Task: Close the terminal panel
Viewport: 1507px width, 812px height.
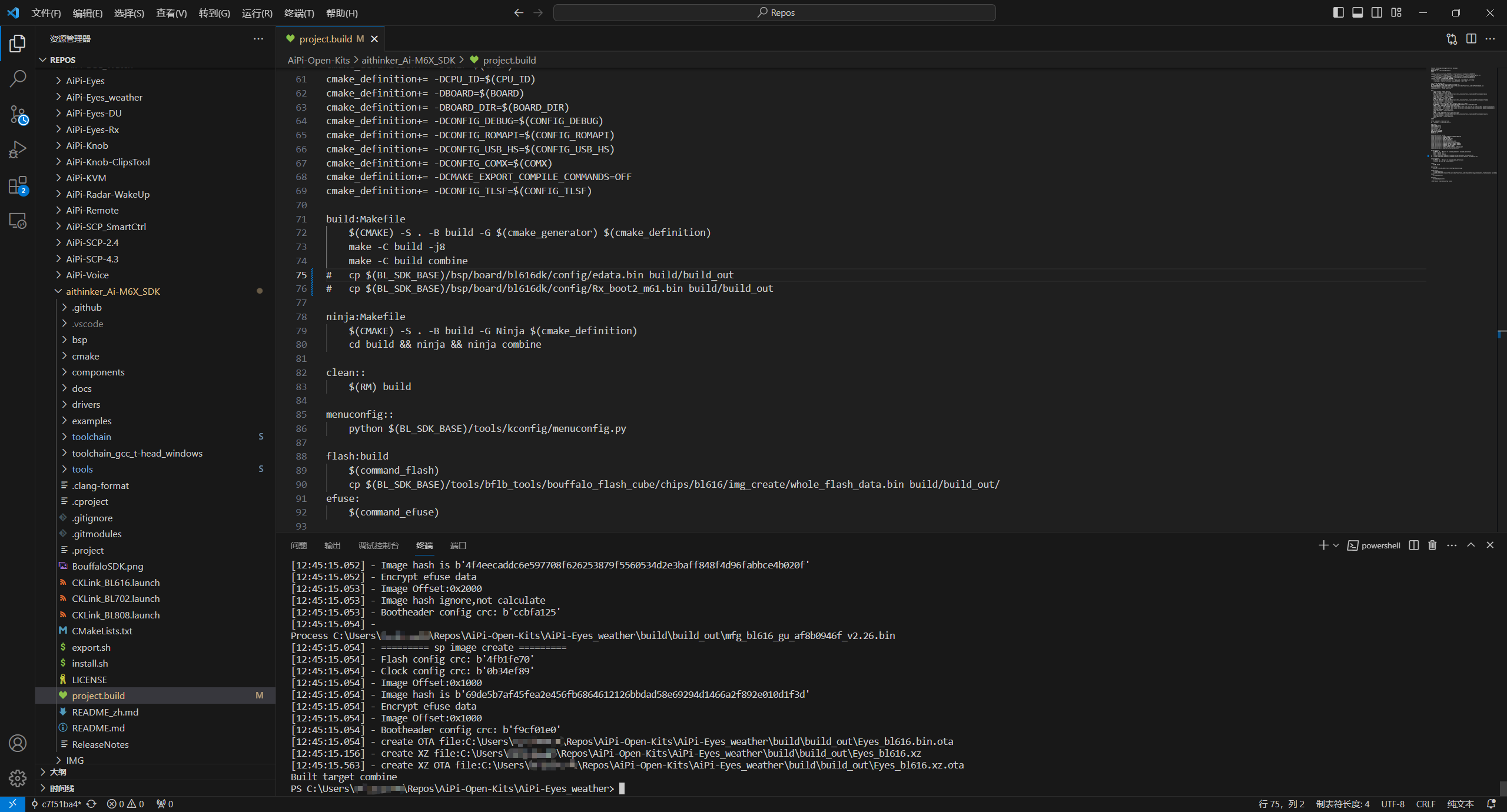Action: point(1490,545)
